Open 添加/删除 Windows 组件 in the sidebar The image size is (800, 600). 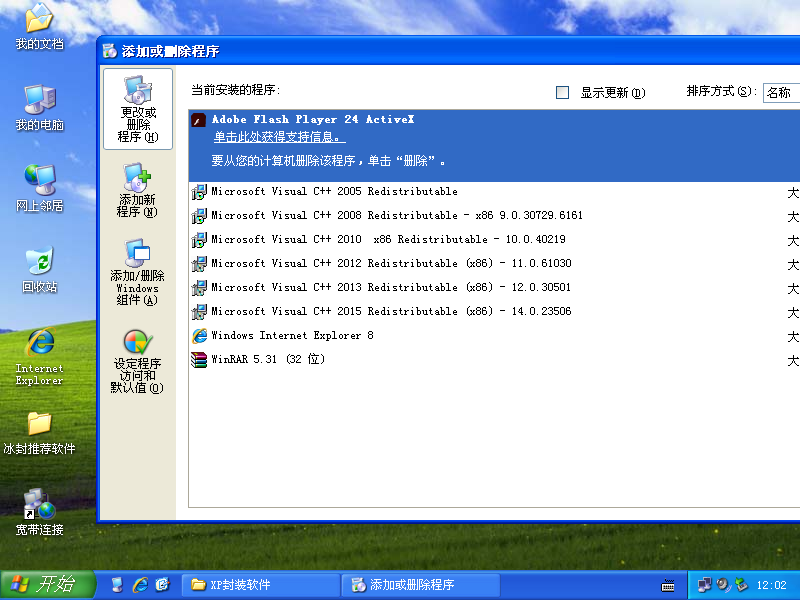click(137, 272)
